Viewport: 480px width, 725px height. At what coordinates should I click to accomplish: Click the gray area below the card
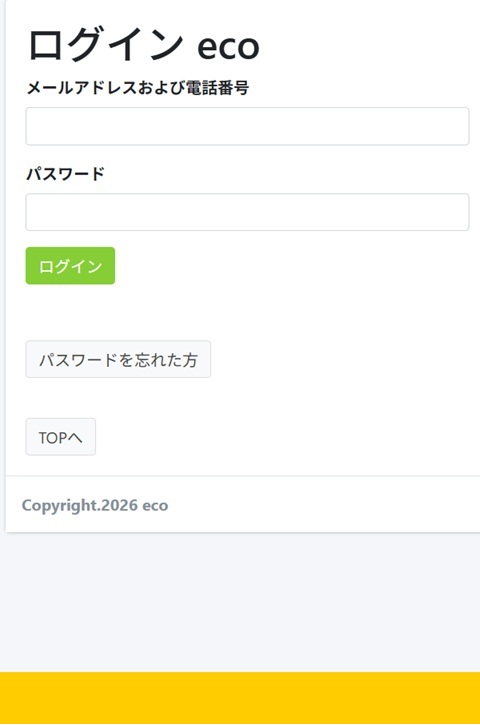(x=240, y=602)
